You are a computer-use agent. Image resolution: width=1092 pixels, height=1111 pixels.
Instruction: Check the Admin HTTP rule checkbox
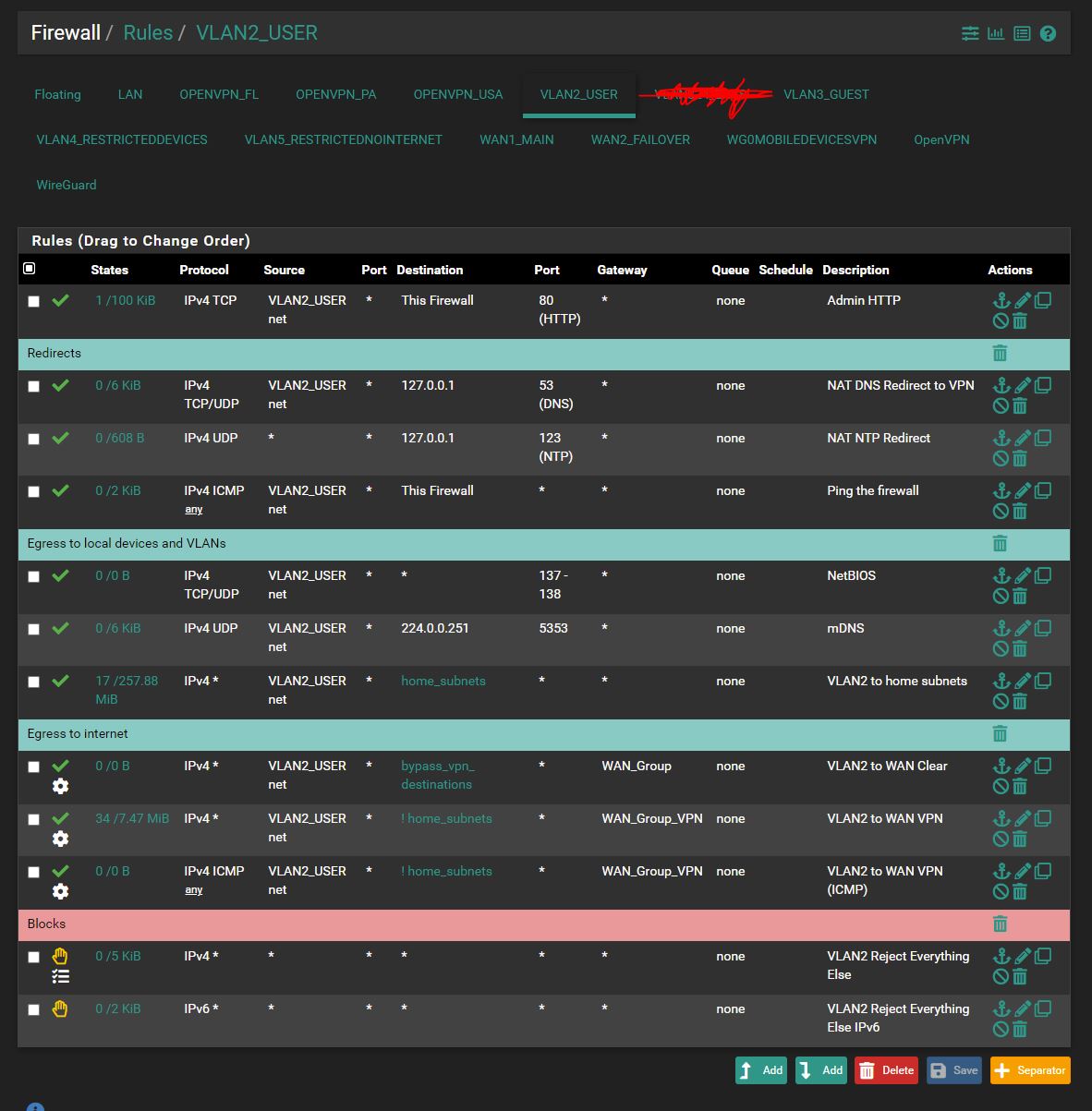[x=34, y=302]
